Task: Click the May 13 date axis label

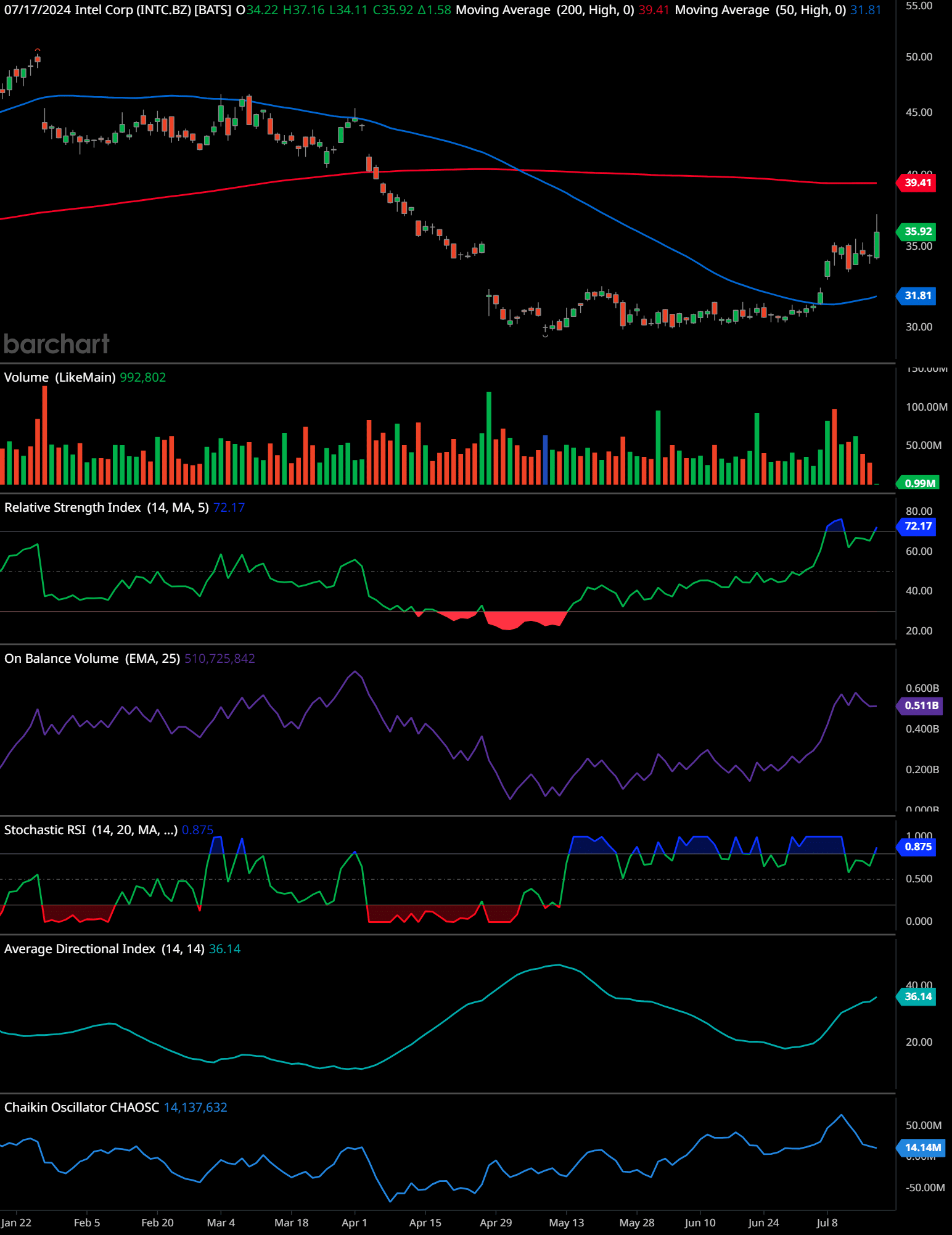Action: point(566,1223)
